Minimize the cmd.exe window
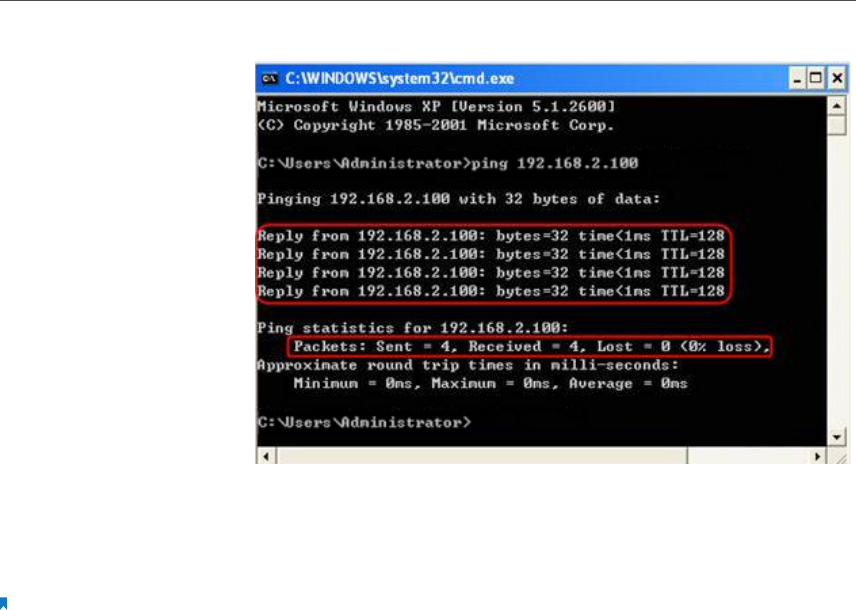856x610 pixels. pos(797,79)
